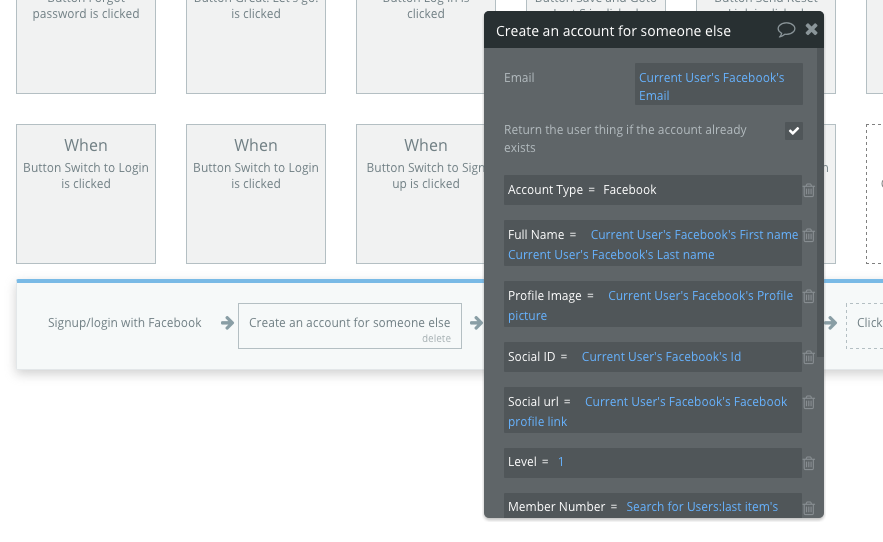This screenshot has width=883, height=542.
Task: Click trash icon beside Profile Image field
Action: pyautogui.click(x=809, y=296)
